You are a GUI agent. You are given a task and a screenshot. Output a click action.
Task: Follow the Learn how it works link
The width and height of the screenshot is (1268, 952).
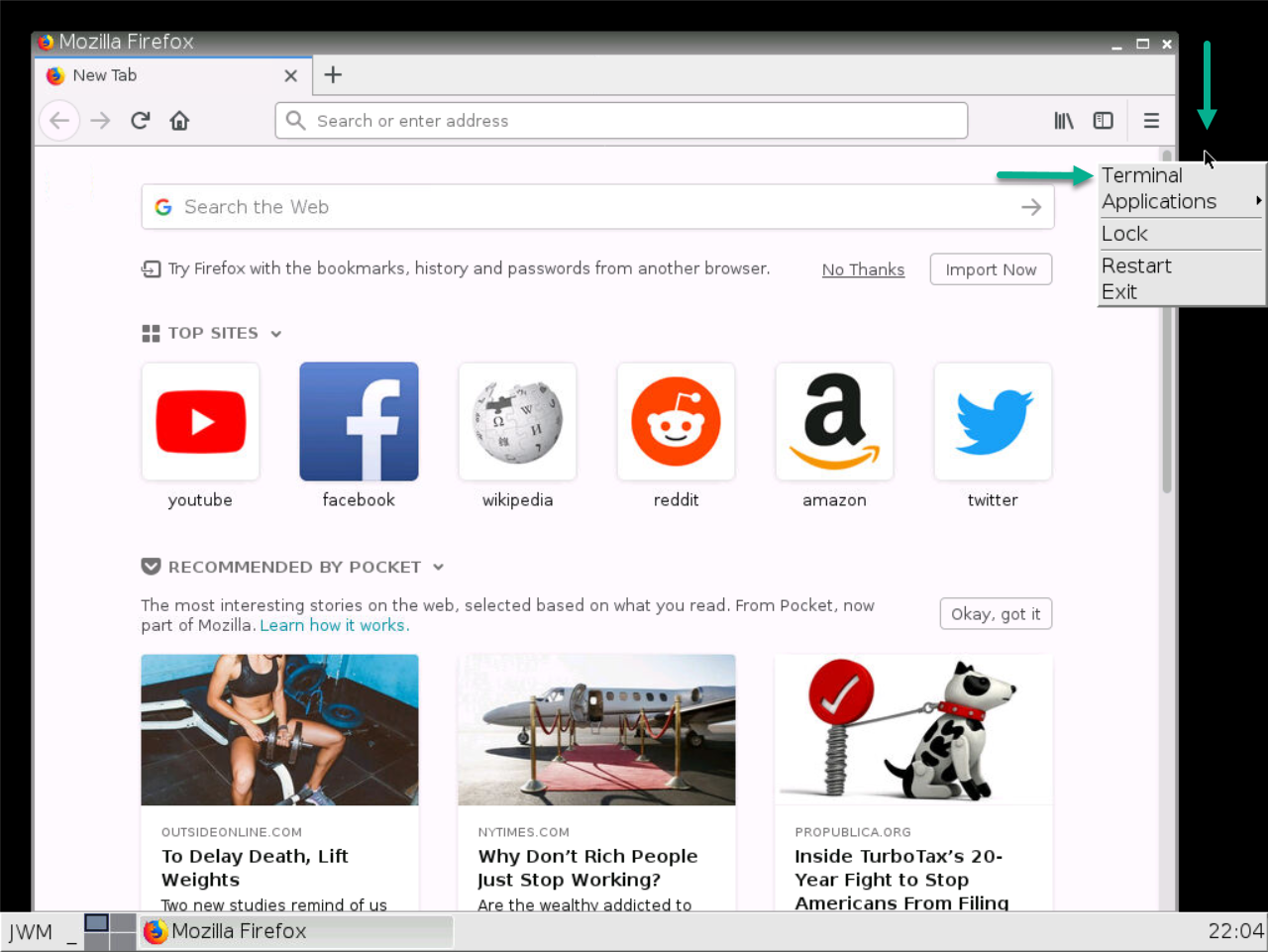coord(333,625)
